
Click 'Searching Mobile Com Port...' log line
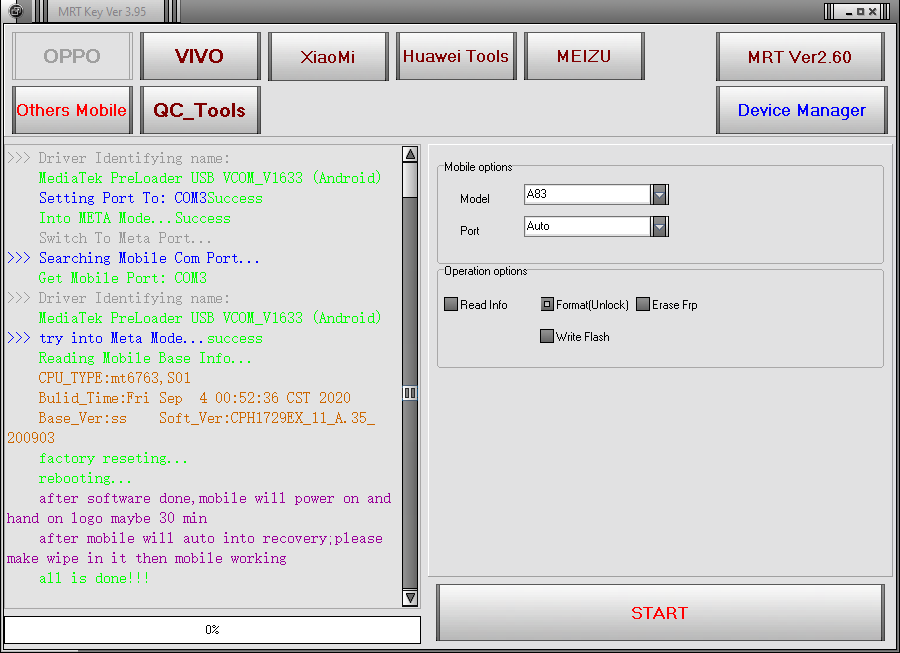(x=149, y=258)
